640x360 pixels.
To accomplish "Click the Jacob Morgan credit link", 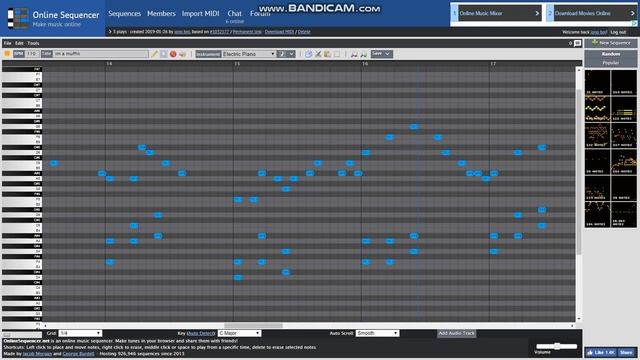I will (x=37, y=353).
